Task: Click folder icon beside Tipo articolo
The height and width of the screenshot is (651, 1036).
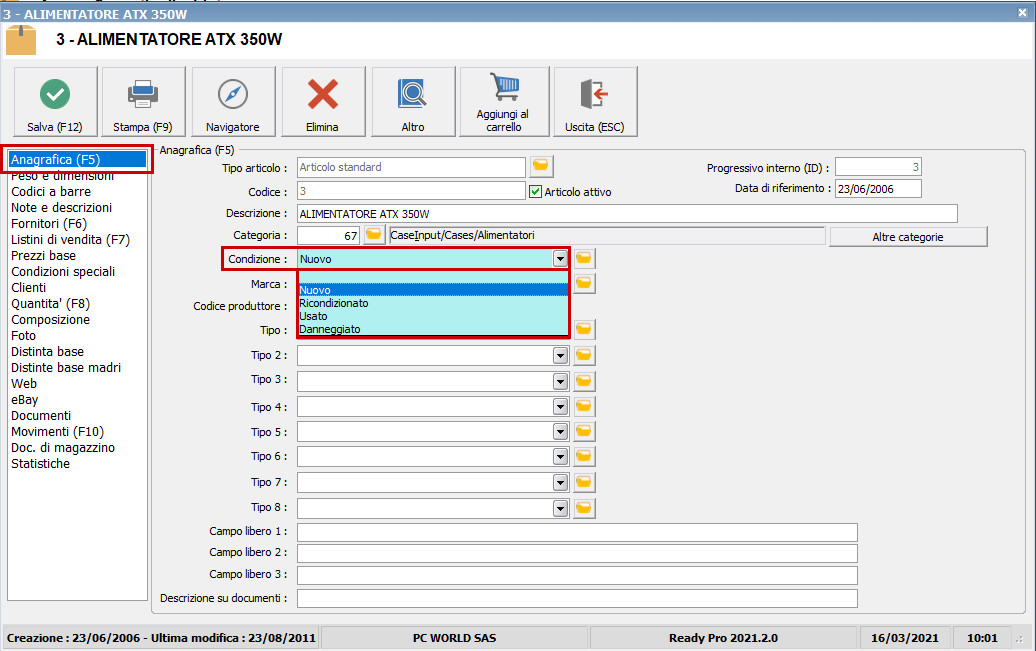Action: [x=541, y=166]
